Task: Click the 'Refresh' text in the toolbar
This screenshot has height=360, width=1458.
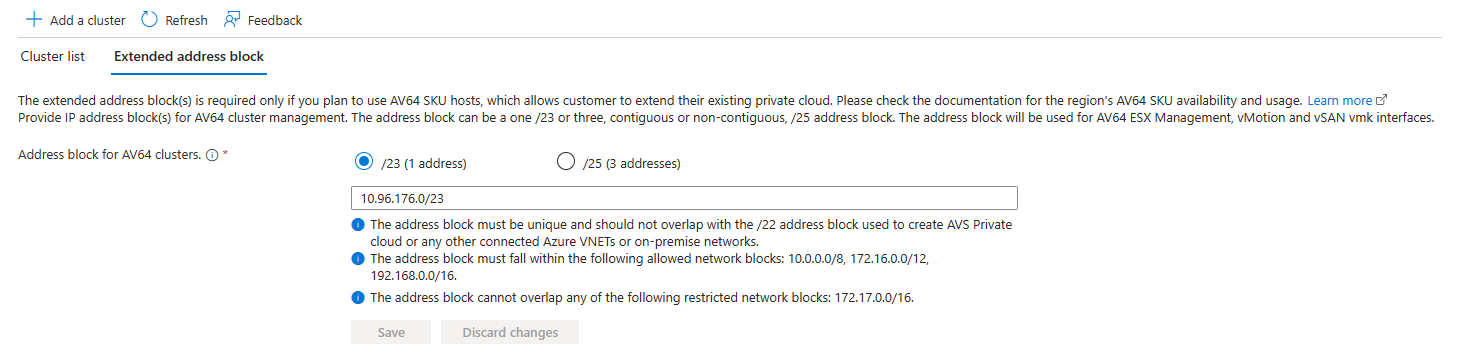Action: click(x=187, y=20)
